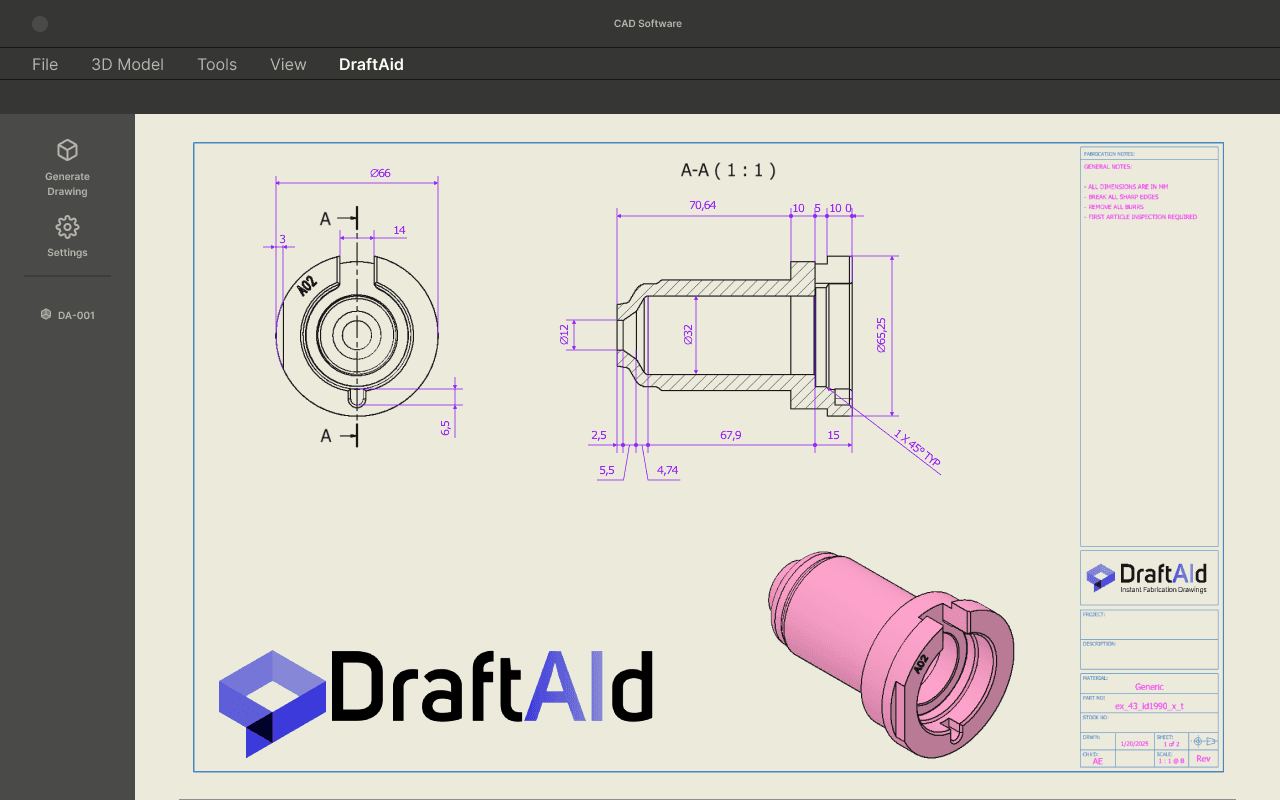Select the 70,64 length dimension
This screenshot has width=1280, height=800.
703,205
